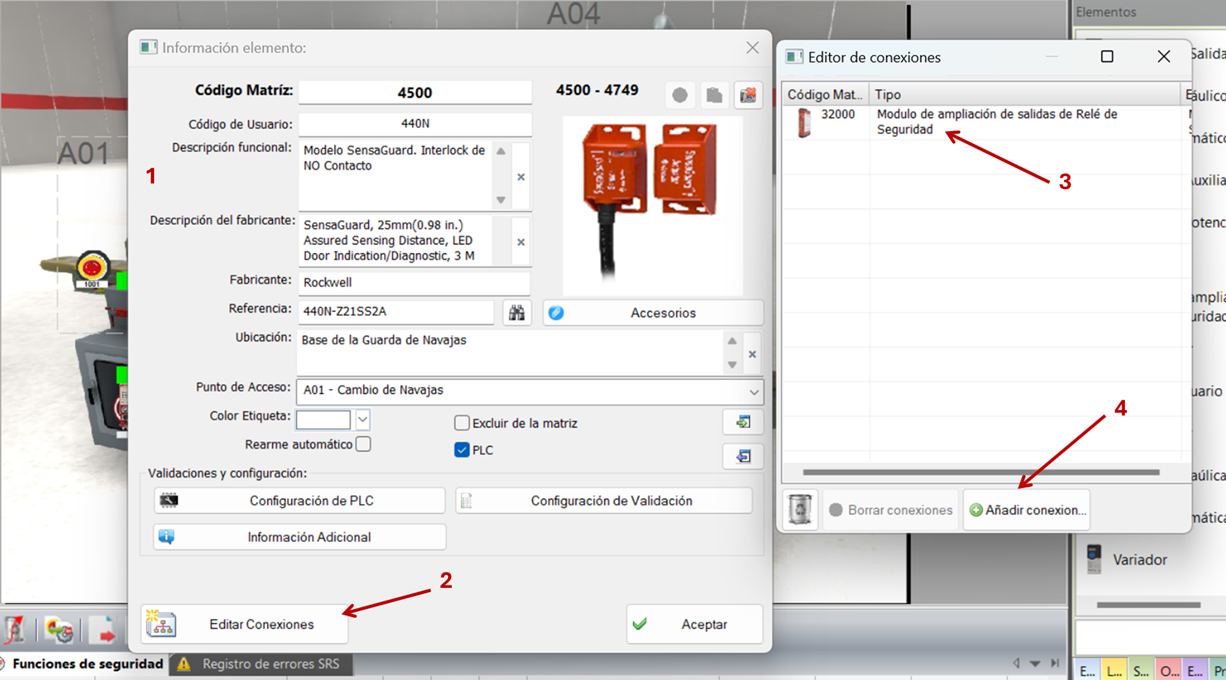Select the purple E... tab under Elementos

point(1195,670)
